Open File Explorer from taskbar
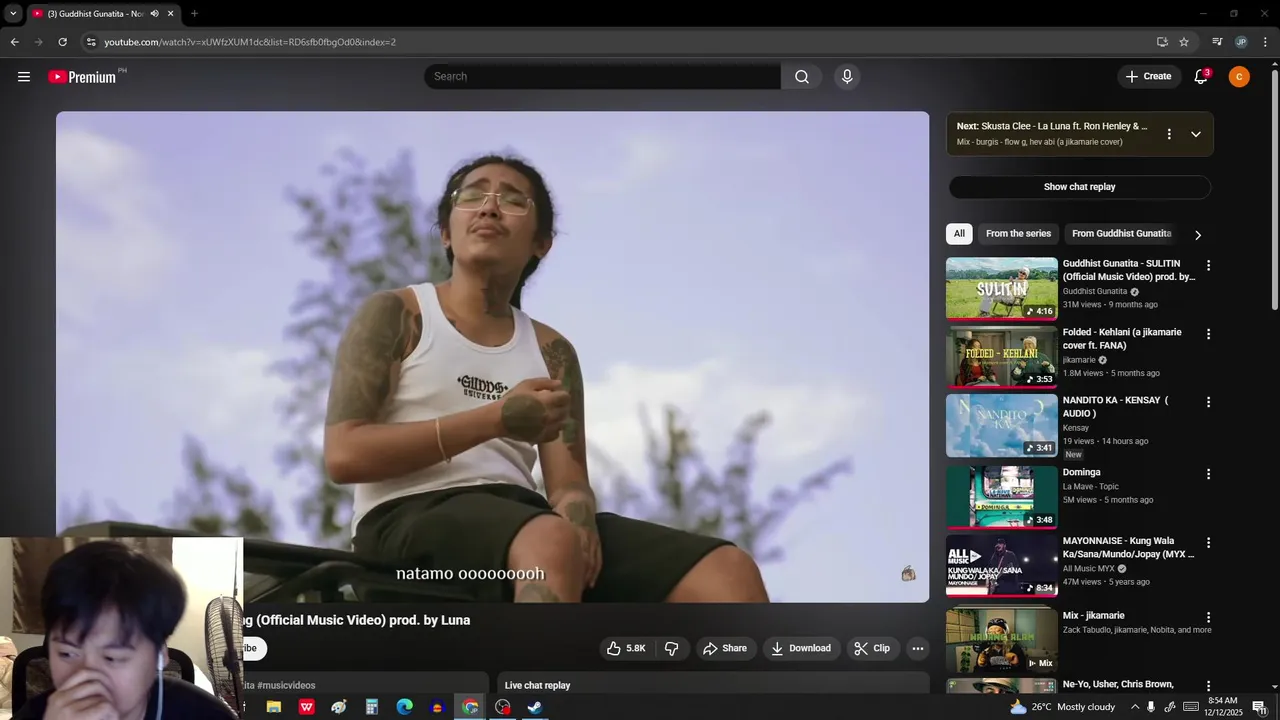 coord(273,707)
